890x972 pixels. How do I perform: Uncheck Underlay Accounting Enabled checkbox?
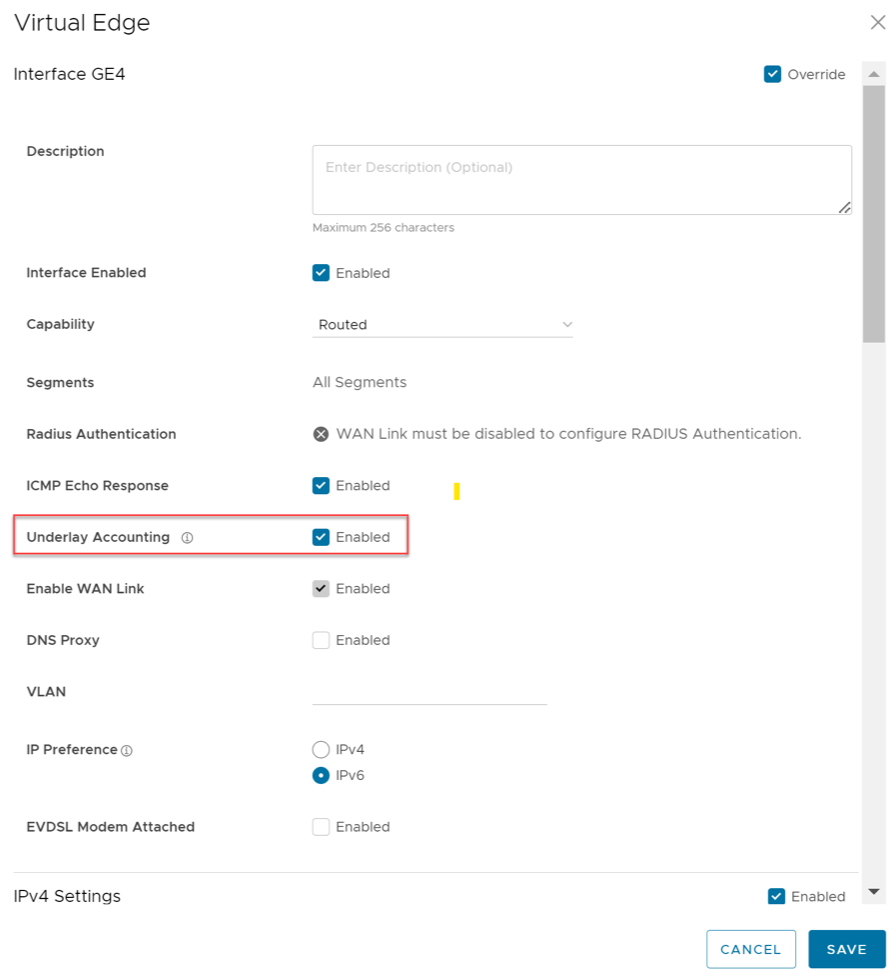pyautogui.click(x=321, y=537)
